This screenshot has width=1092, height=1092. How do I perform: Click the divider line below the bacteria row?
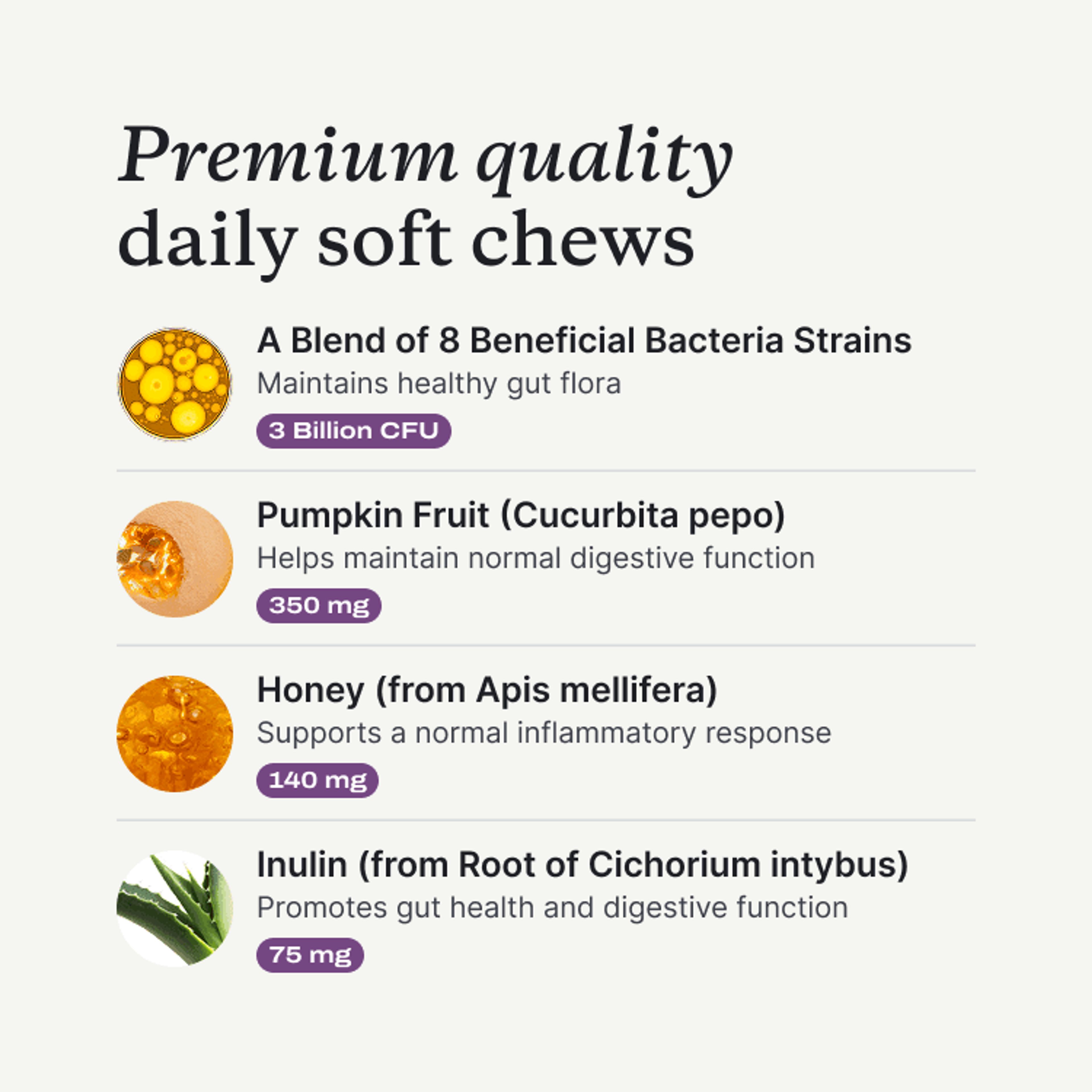tap(545, 470)
